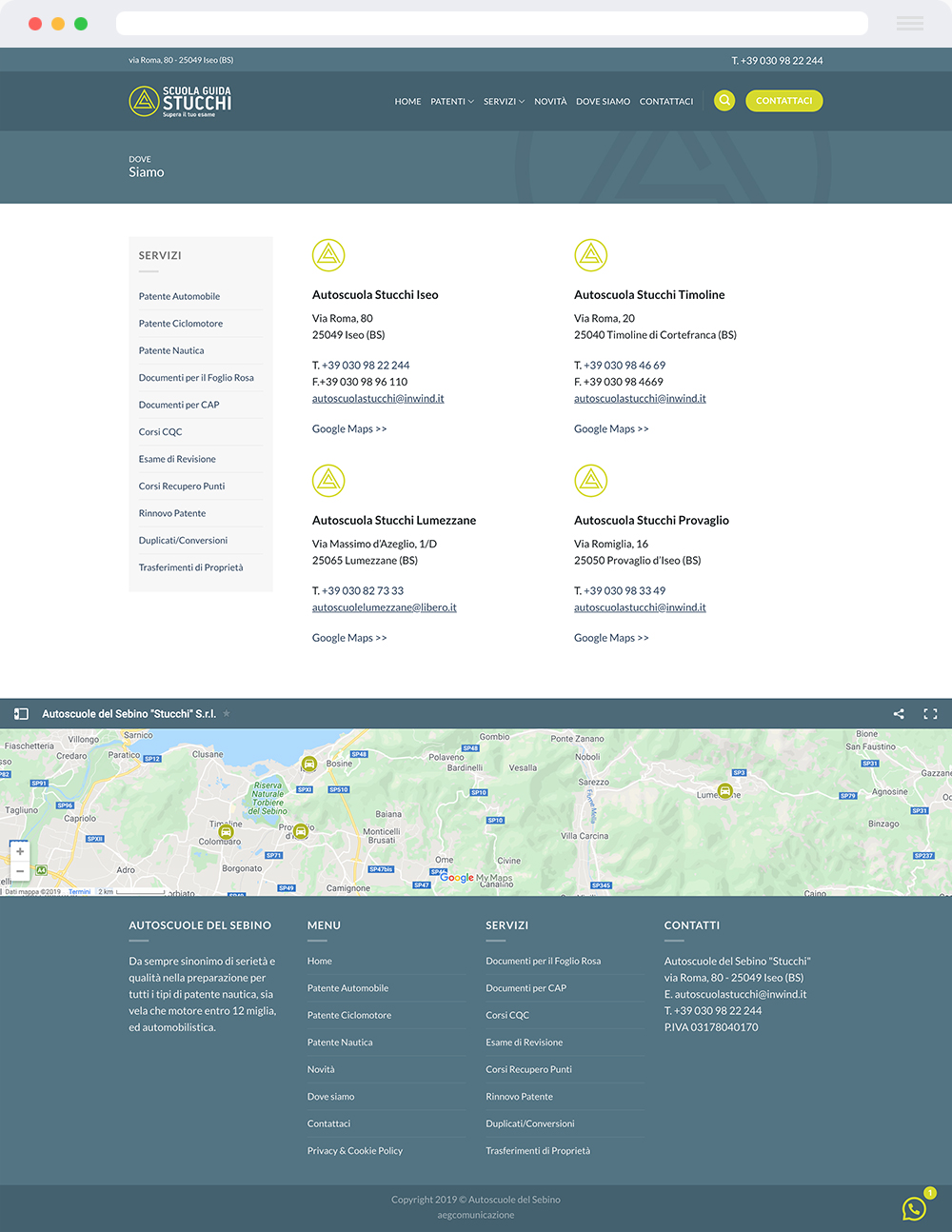Click Home in the footer menu

tap(320, 962)
